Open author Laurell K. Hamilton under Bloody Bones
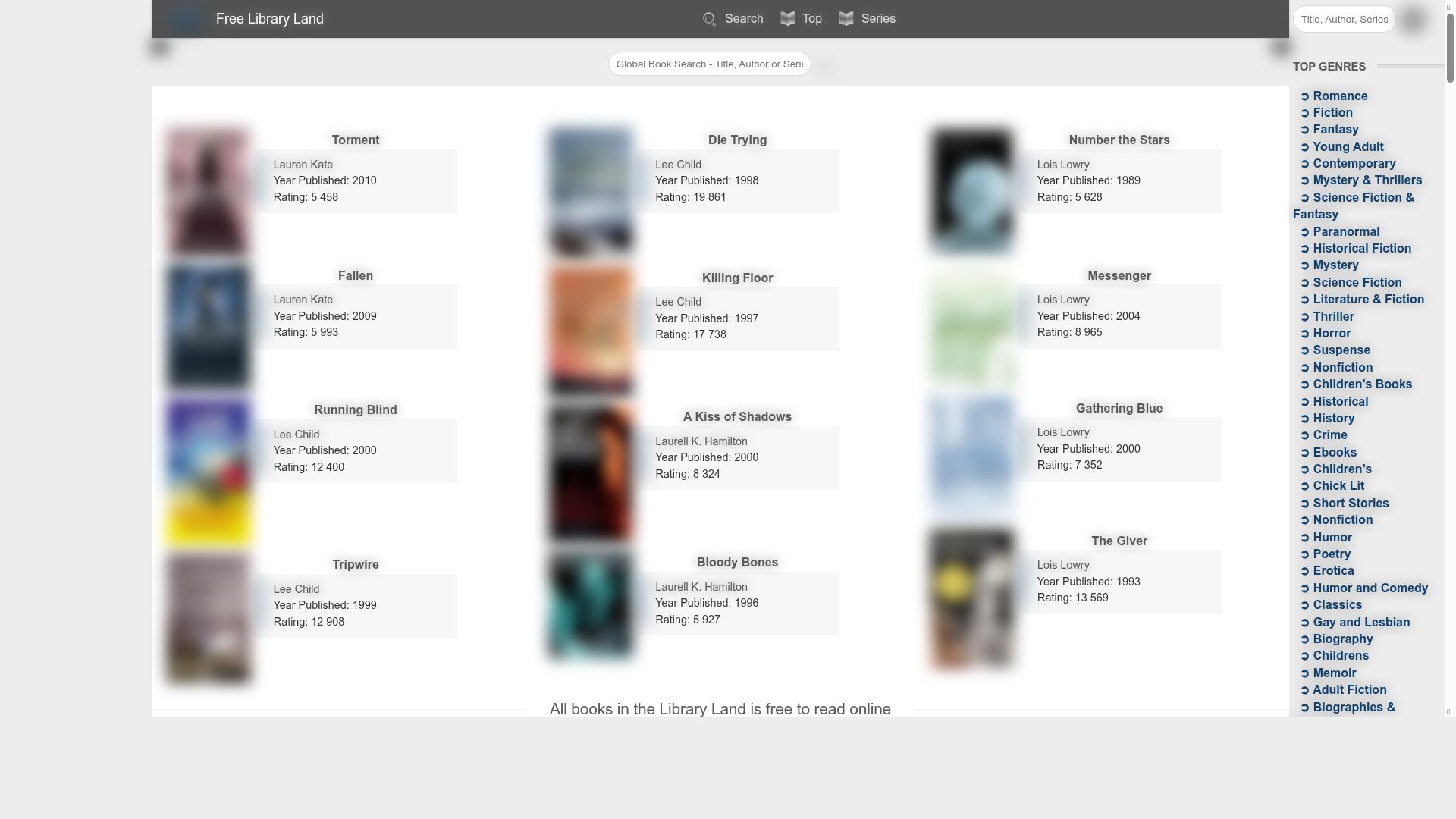Image resolution: width=1456 pixels, height=819 pixels. coord(701,587)
